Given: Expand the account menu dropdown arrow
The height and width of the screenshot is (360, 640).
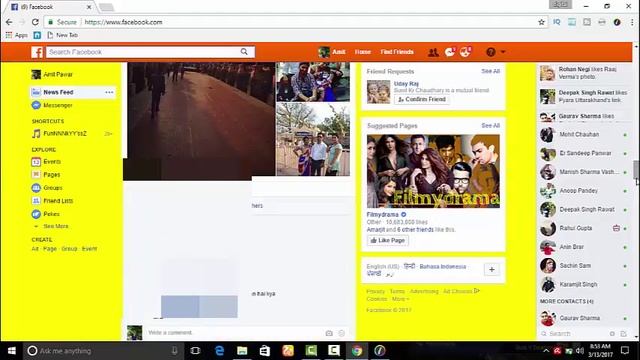Looking at the screenshot, I should pos(503,52).
